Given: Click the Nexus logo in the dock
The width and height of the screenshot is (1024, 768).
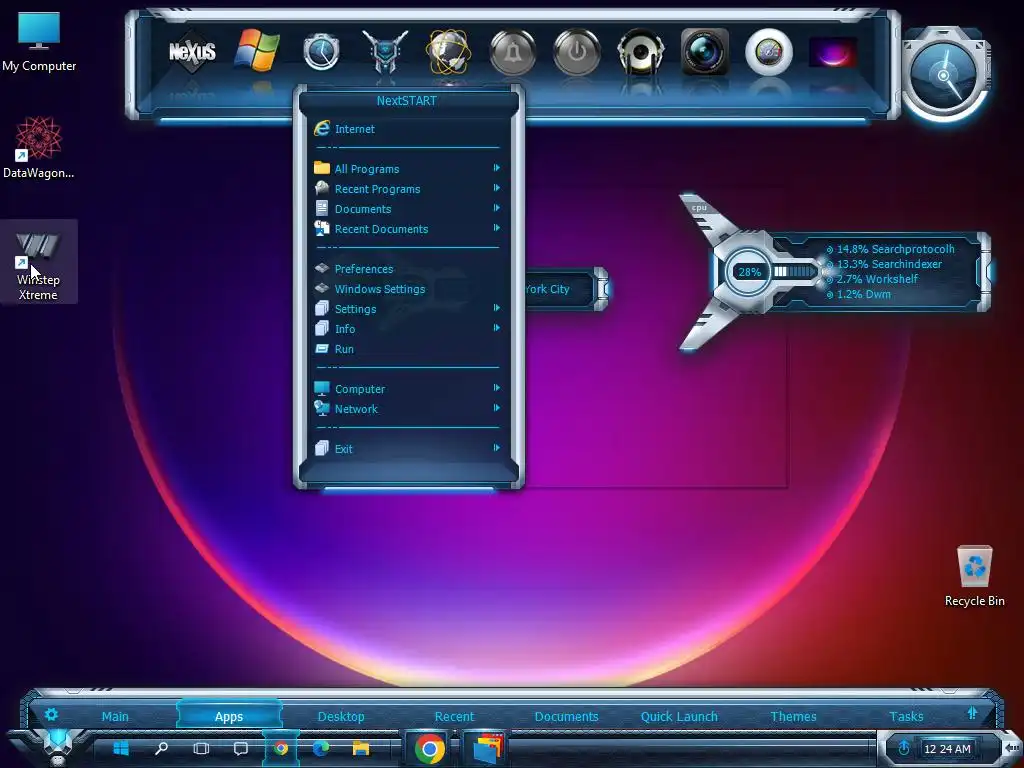Looking at the screenshot, I should (x=192, y=52).
